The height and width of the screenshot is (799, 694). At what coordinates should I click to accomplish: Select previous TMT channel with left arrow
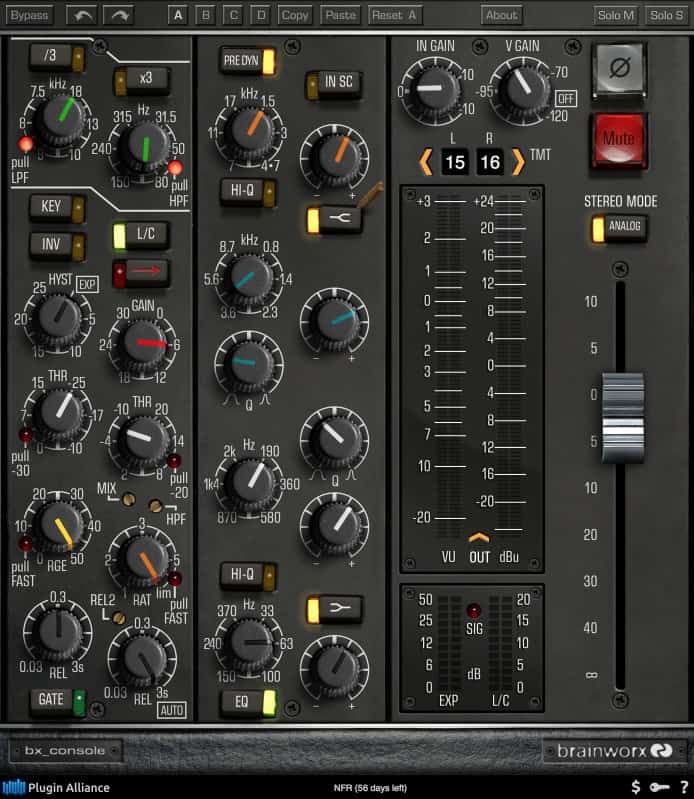tap(426, 162)
